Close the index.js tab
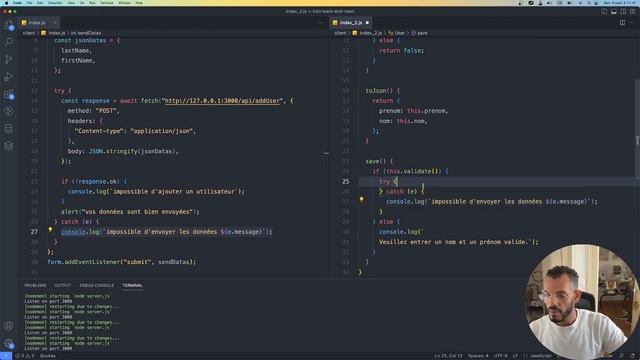The height and width of the screenshot is (360, 640). (55, 22)
